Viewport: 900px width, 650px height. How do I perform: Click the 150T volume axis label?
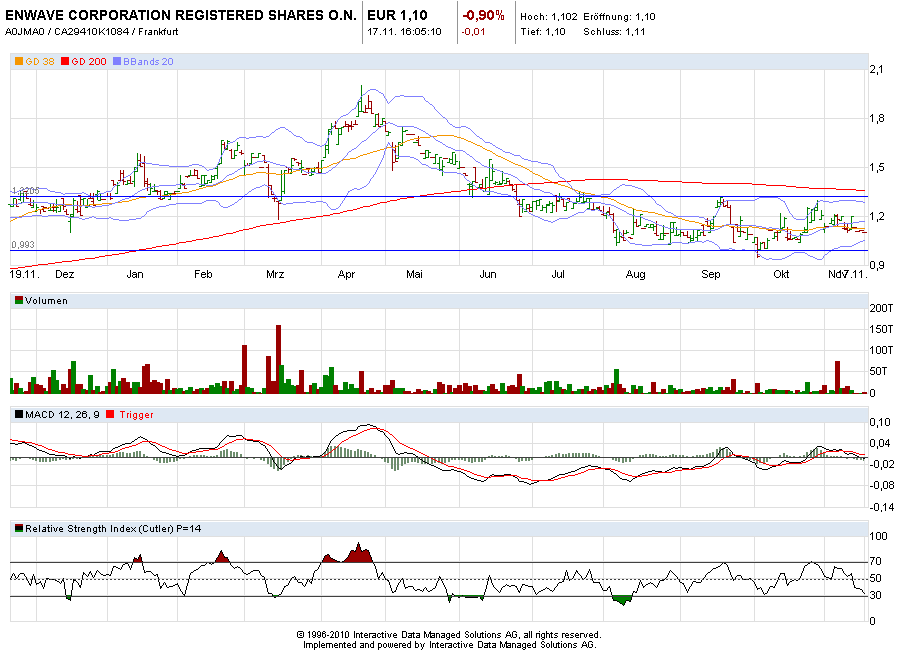[881, 329]
